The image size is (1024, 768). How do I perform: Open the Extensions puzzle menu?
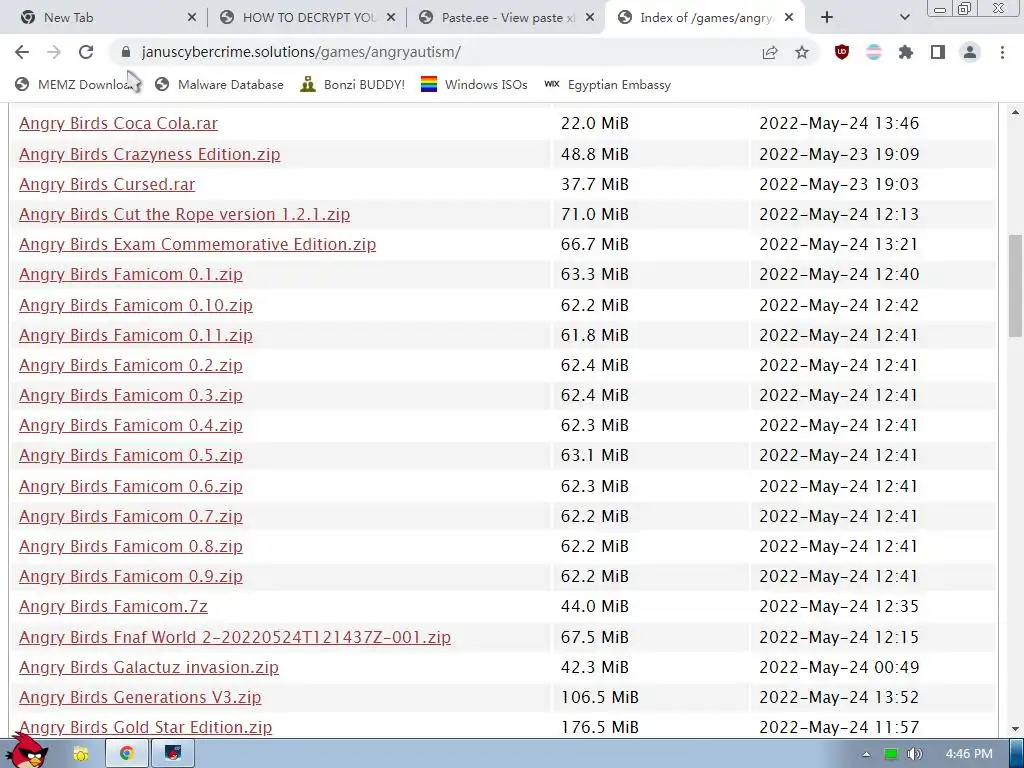906,52
